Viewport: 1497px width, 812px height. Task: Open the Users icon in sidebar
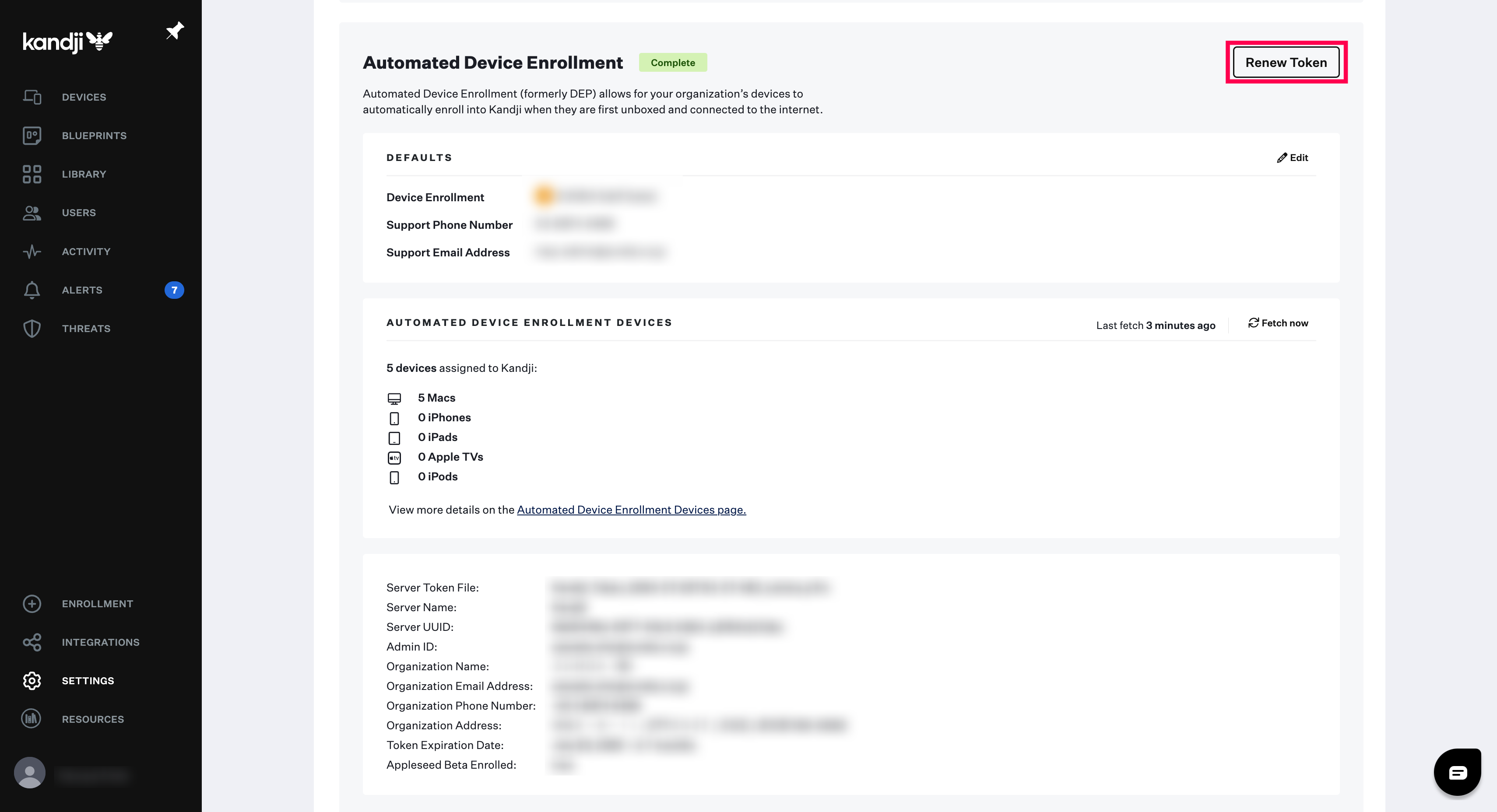pyautogui.click(x=32, y=213)
